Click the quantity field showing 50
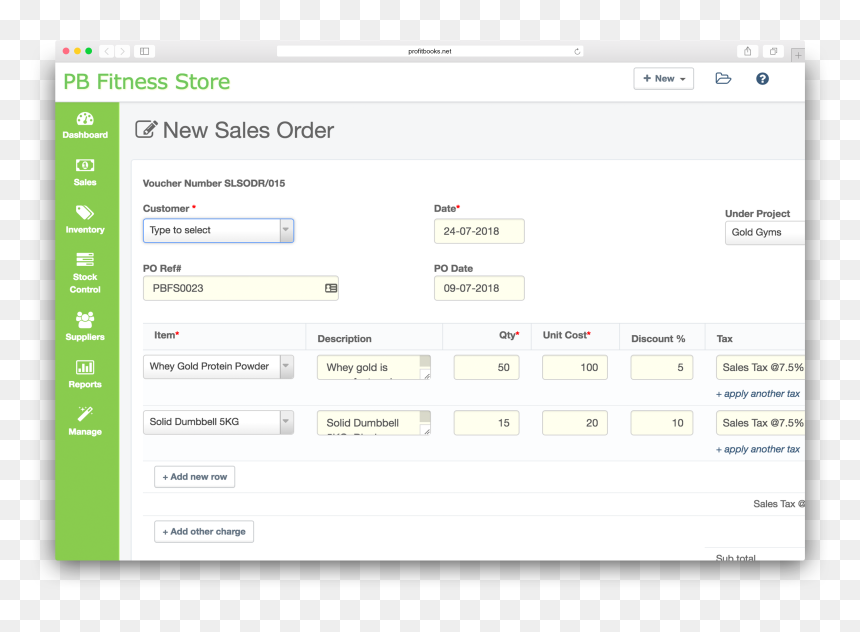 pyautogui.click(x=486, y=368)
